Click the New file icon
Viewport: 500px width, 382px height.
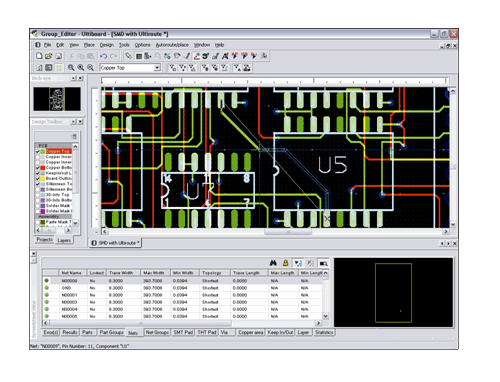point(39,56)
